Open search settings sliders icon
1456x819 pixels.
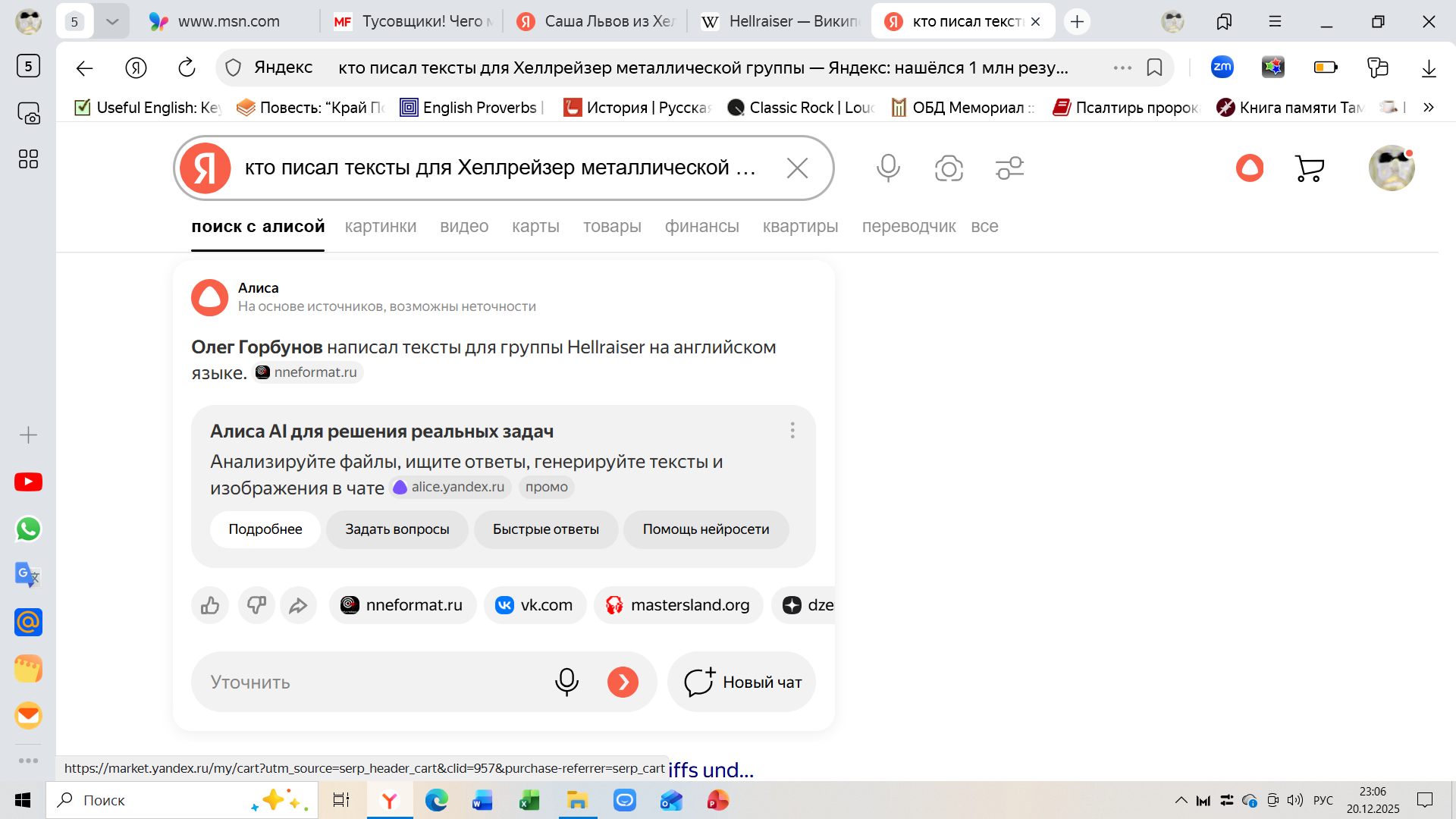coord(1009,168)
